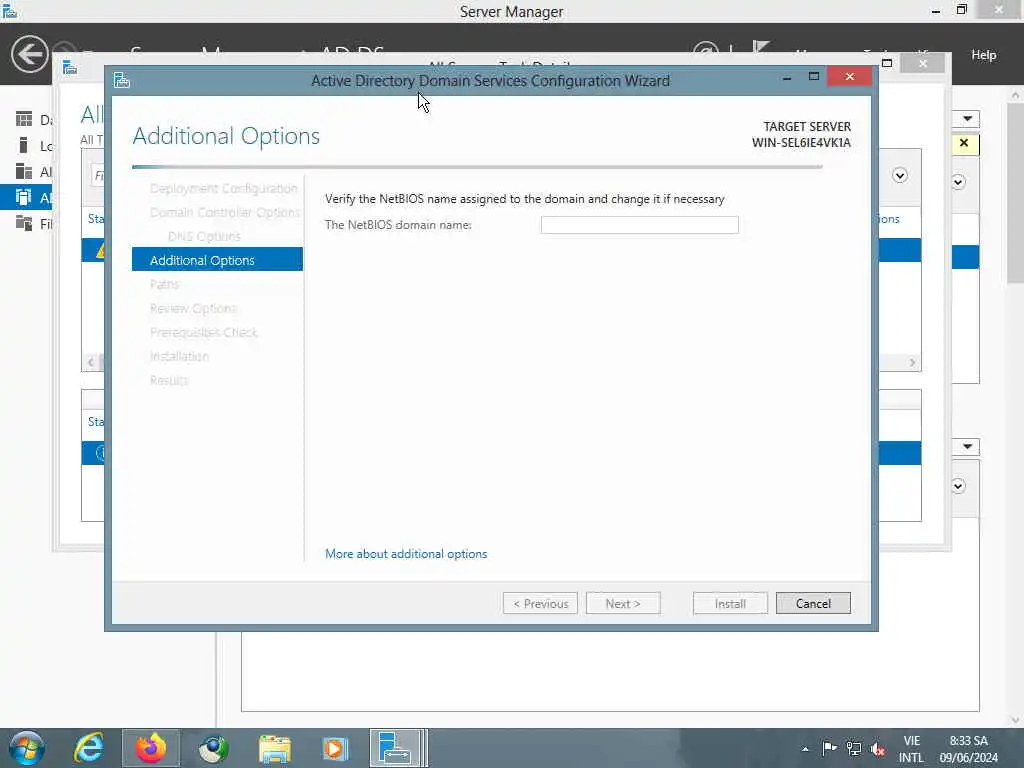Select the Installation wizard step
Viewport: 1024px width, 768px height.
(179, 356)
